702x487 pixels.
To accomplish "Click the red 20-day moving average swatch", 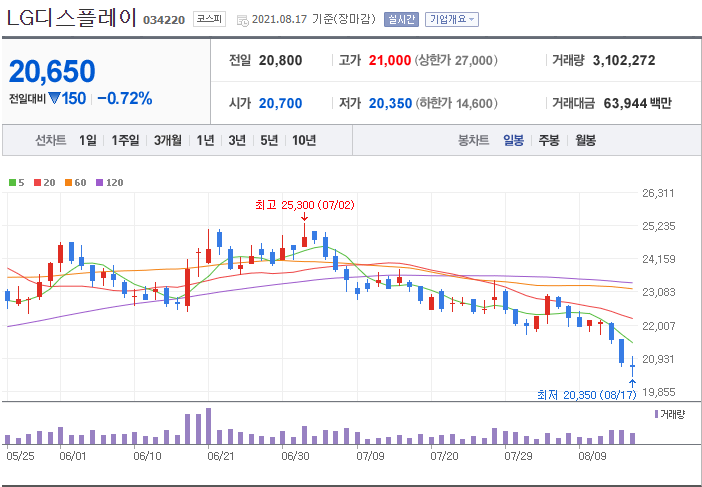I will pos(37,183).
